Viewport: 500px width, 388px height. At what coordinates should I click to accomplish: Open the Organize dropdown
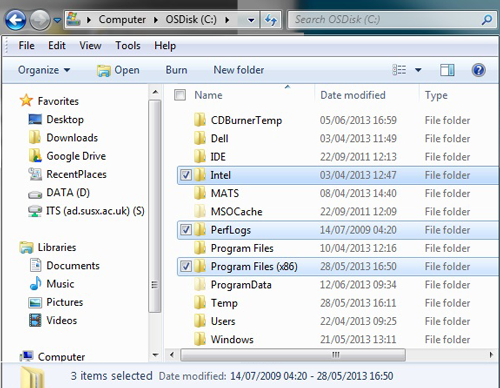44,70
